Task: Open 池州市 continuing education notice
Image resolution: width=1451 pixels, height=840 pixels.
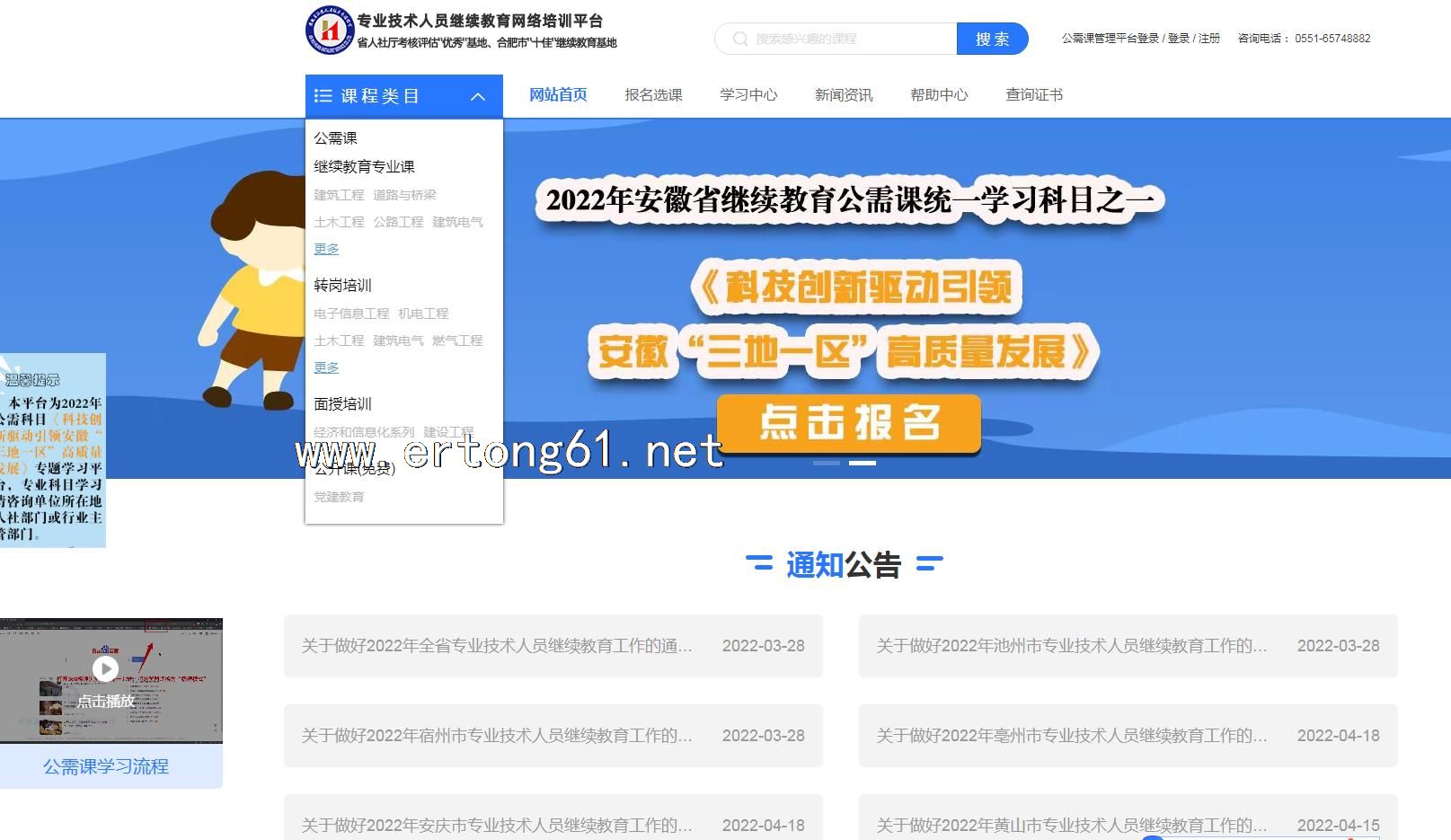Action: (1071, 646)
